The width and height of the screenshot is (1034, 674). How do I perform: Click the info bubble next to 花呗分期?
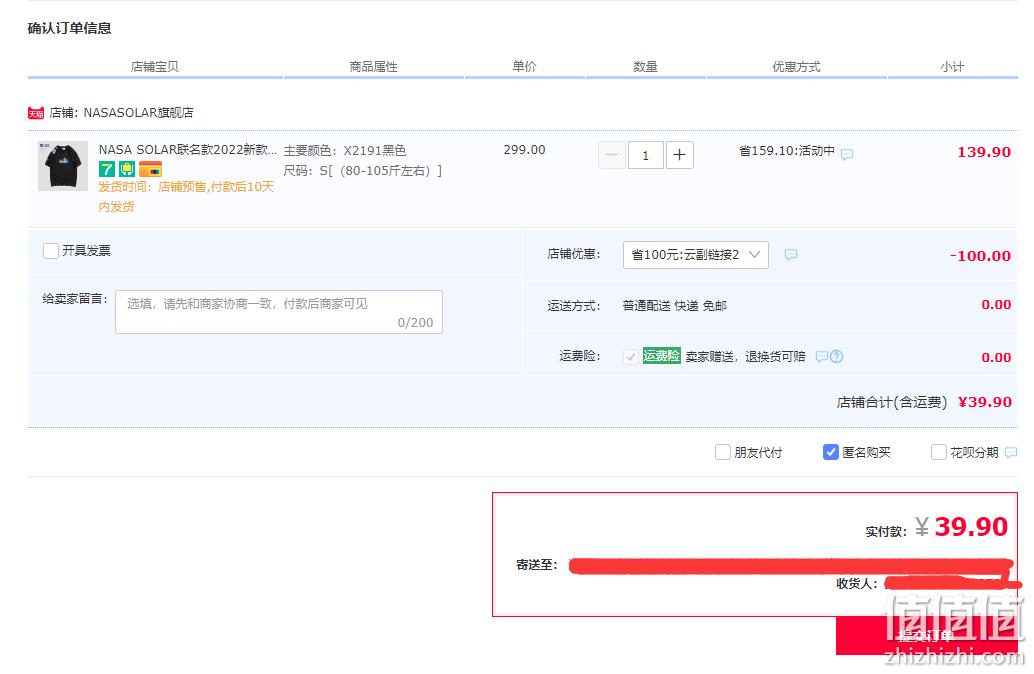(x=1011, y=452)
